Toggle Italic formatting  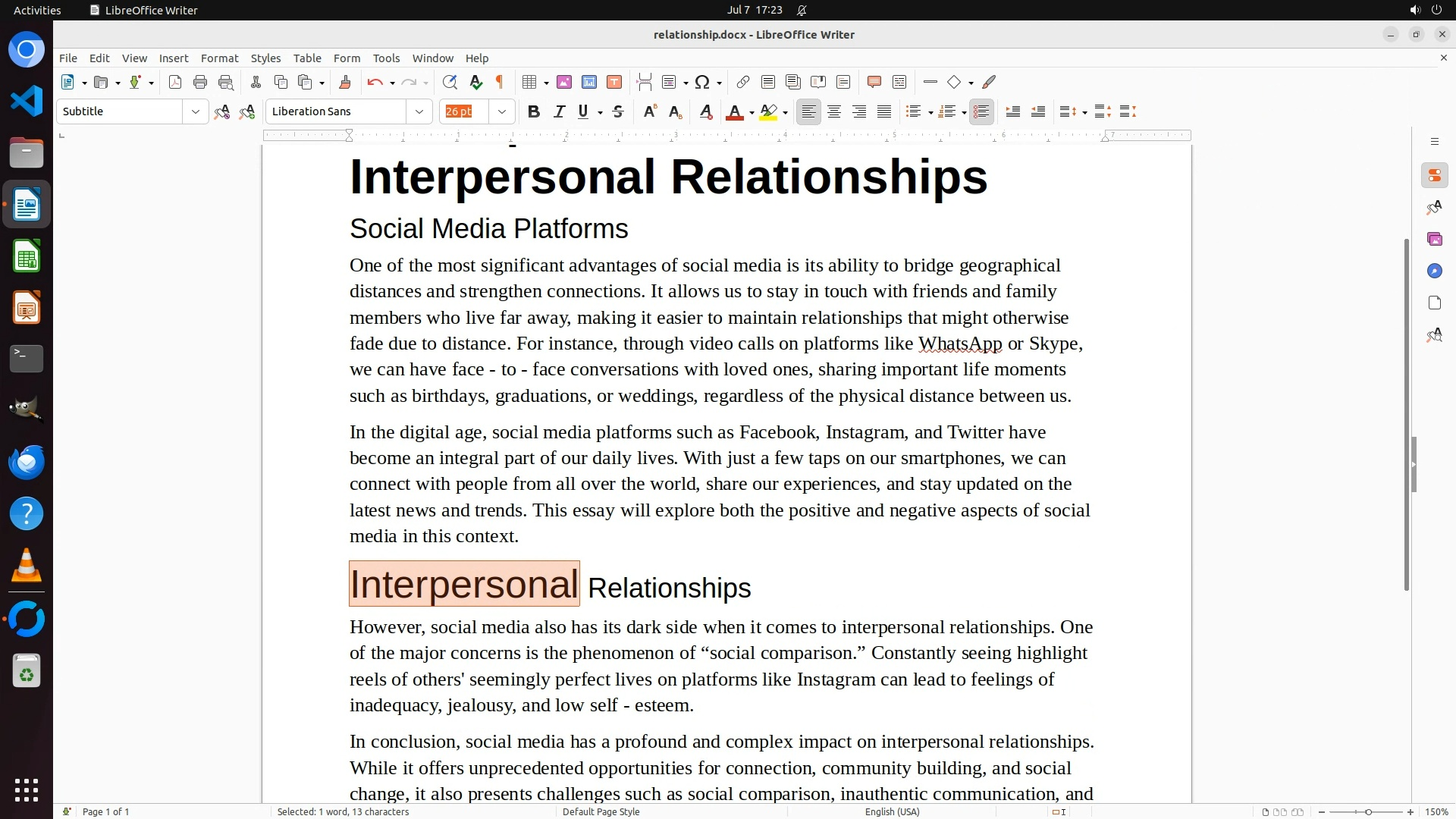click(559, 111)
